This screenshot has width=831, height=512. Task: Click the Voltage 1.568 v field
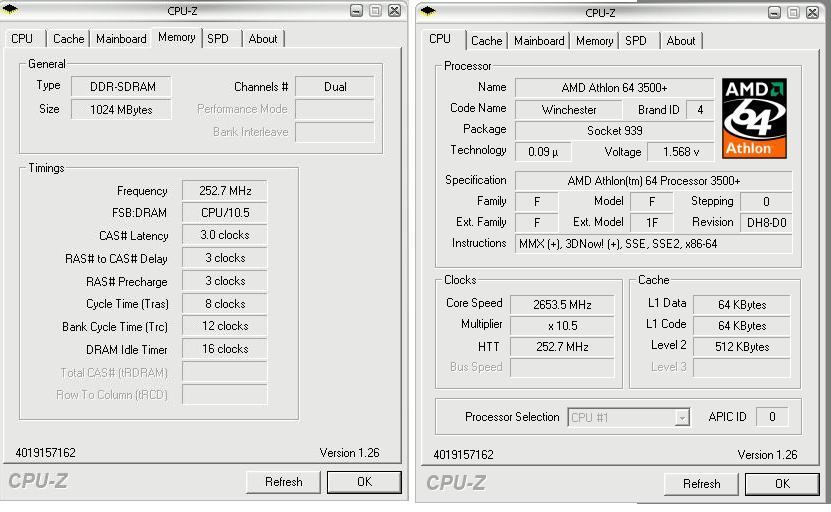pyautogui.click(x=680, y=152)
